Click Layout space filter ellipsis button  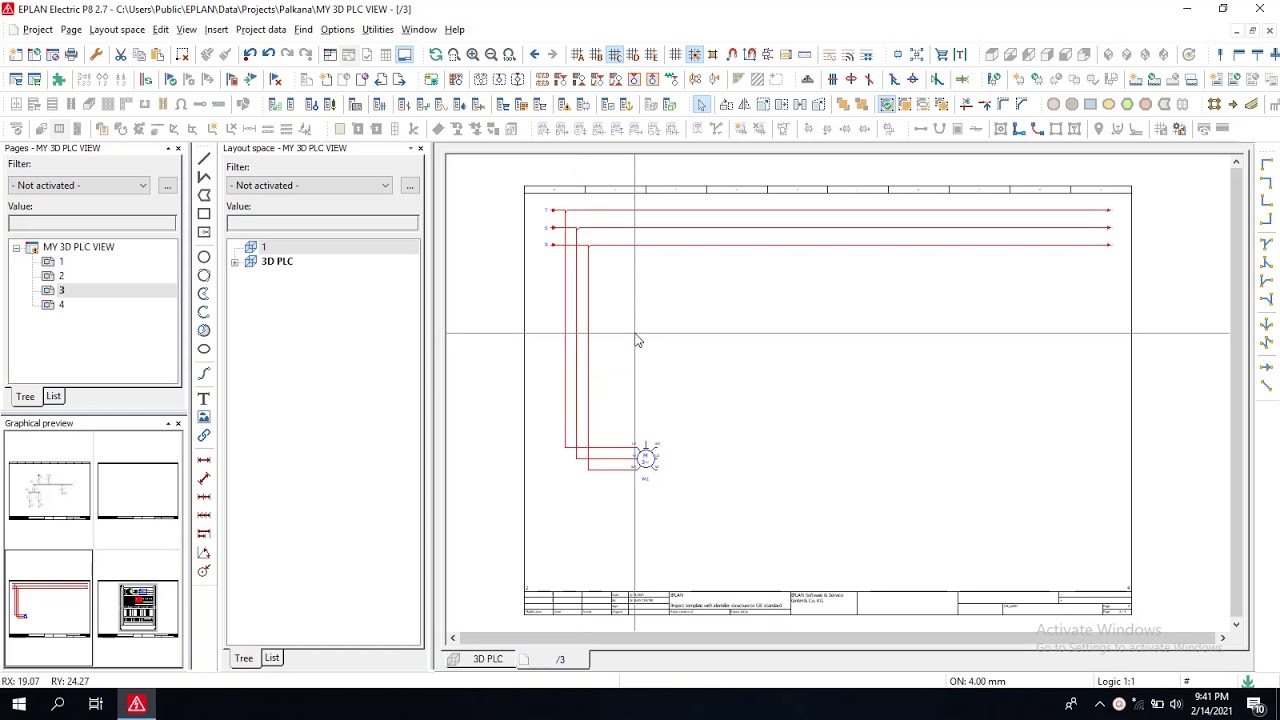click(x=409, y=185)
